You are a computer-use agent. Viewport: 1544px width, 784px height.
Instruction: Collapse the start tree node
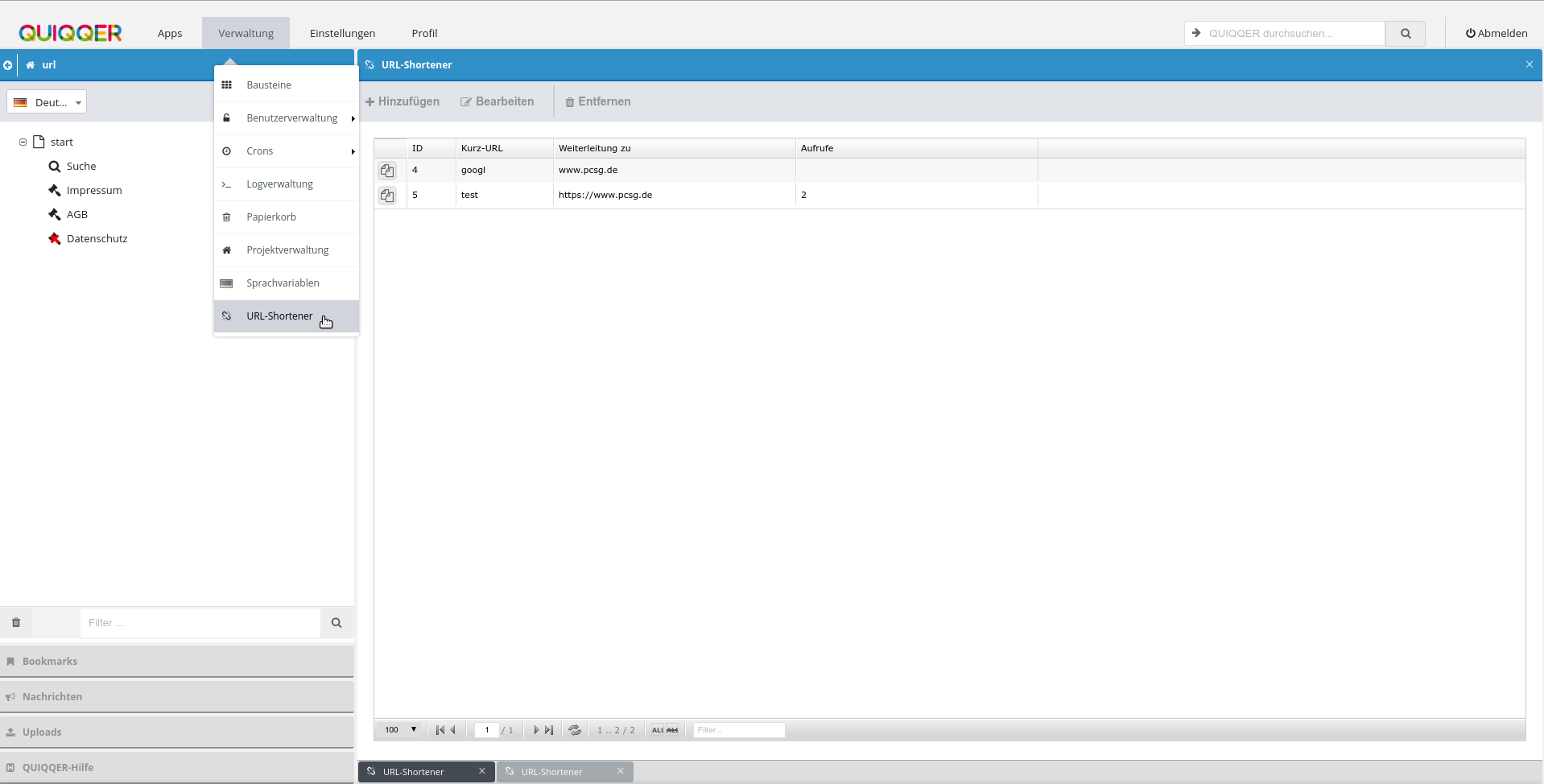(23, 142)
